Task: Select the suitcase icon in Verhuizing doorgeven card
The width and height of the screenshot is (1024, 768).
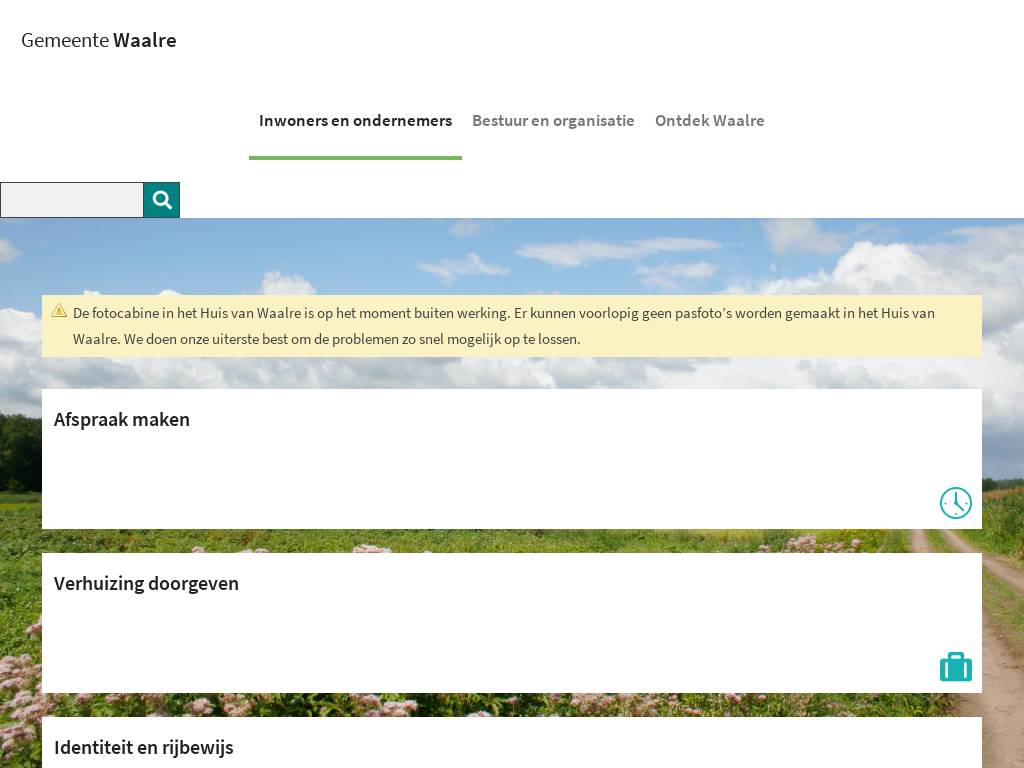Action: (955, 667)
